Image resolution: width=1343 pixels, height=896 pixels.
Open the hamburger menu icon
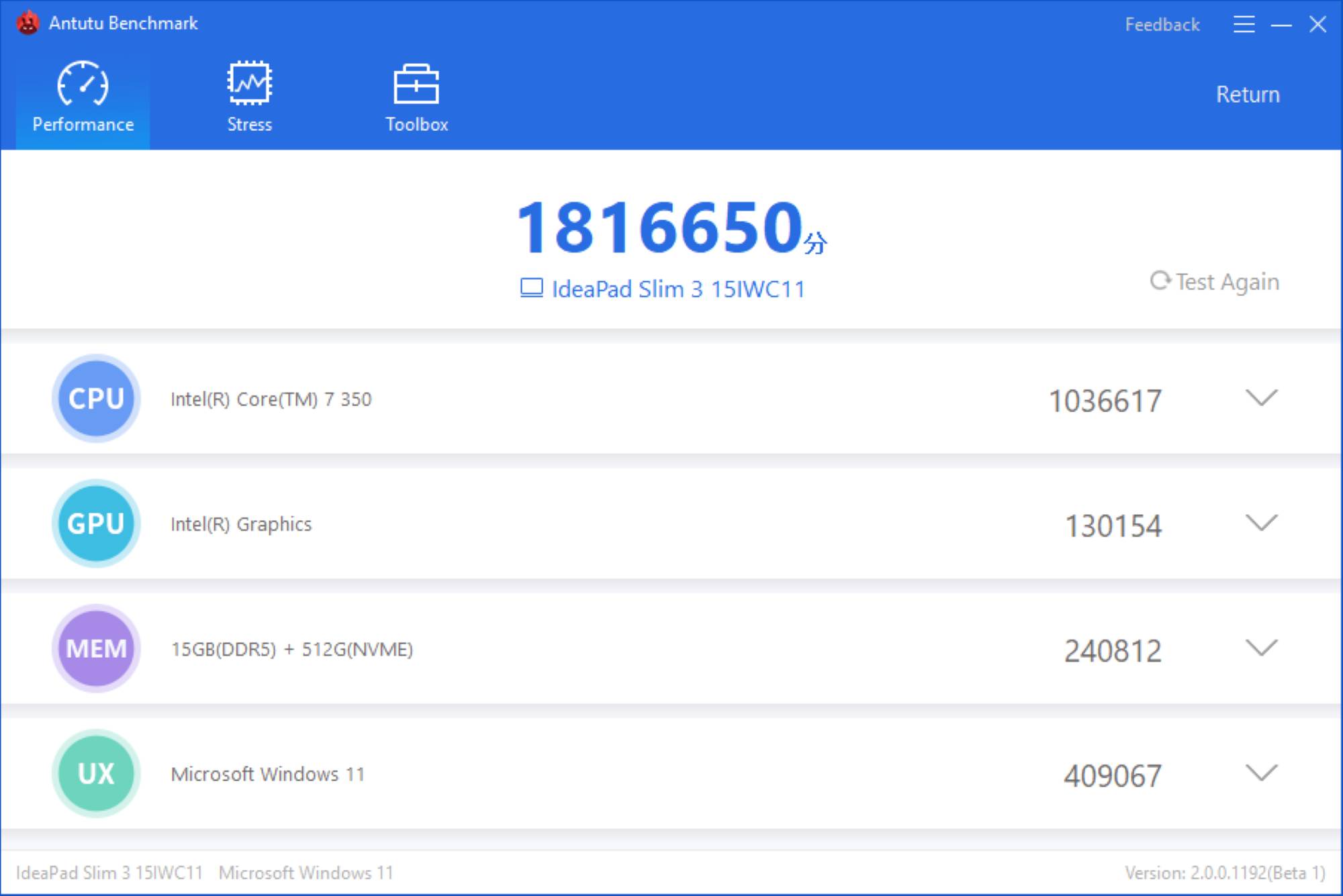1244,25
